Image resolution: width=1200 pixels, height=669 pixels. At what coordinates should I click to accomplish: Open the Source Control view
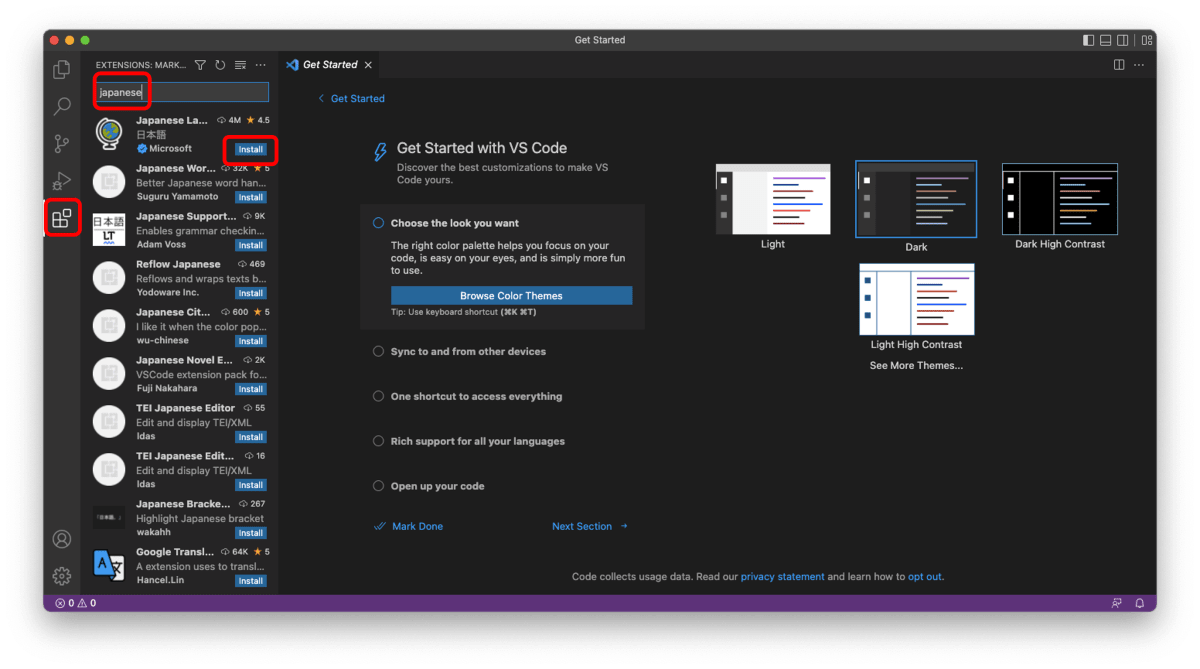pos(62,143)
